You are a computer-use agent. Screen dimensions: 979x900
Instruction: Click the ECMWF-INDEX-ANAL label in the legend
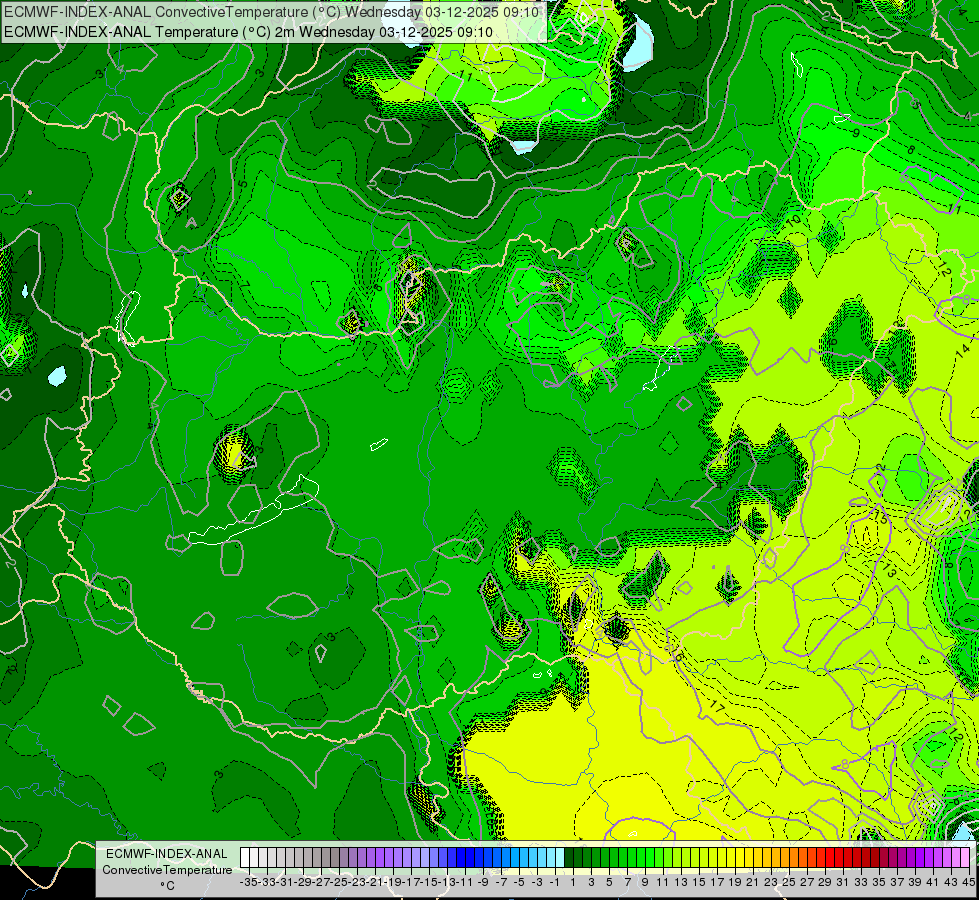pos(167,854)
